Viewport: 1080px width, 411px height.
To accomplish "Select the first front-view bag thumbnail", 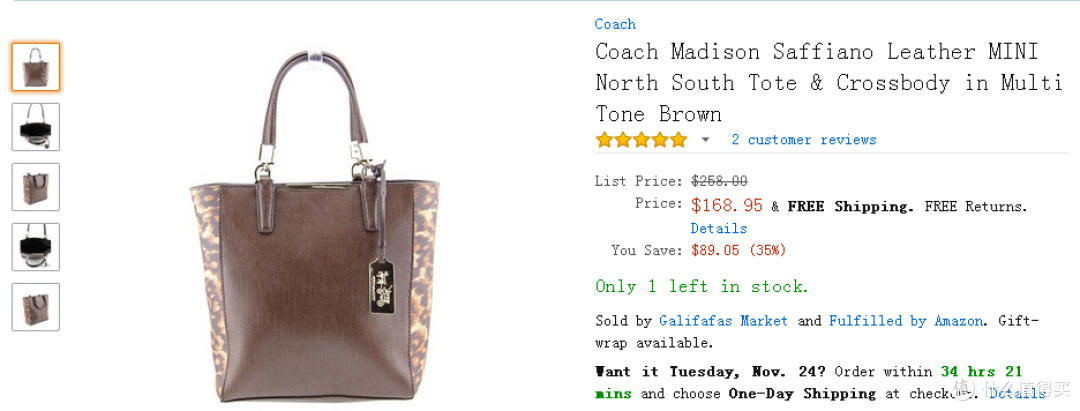I will [x=36, y=67].
